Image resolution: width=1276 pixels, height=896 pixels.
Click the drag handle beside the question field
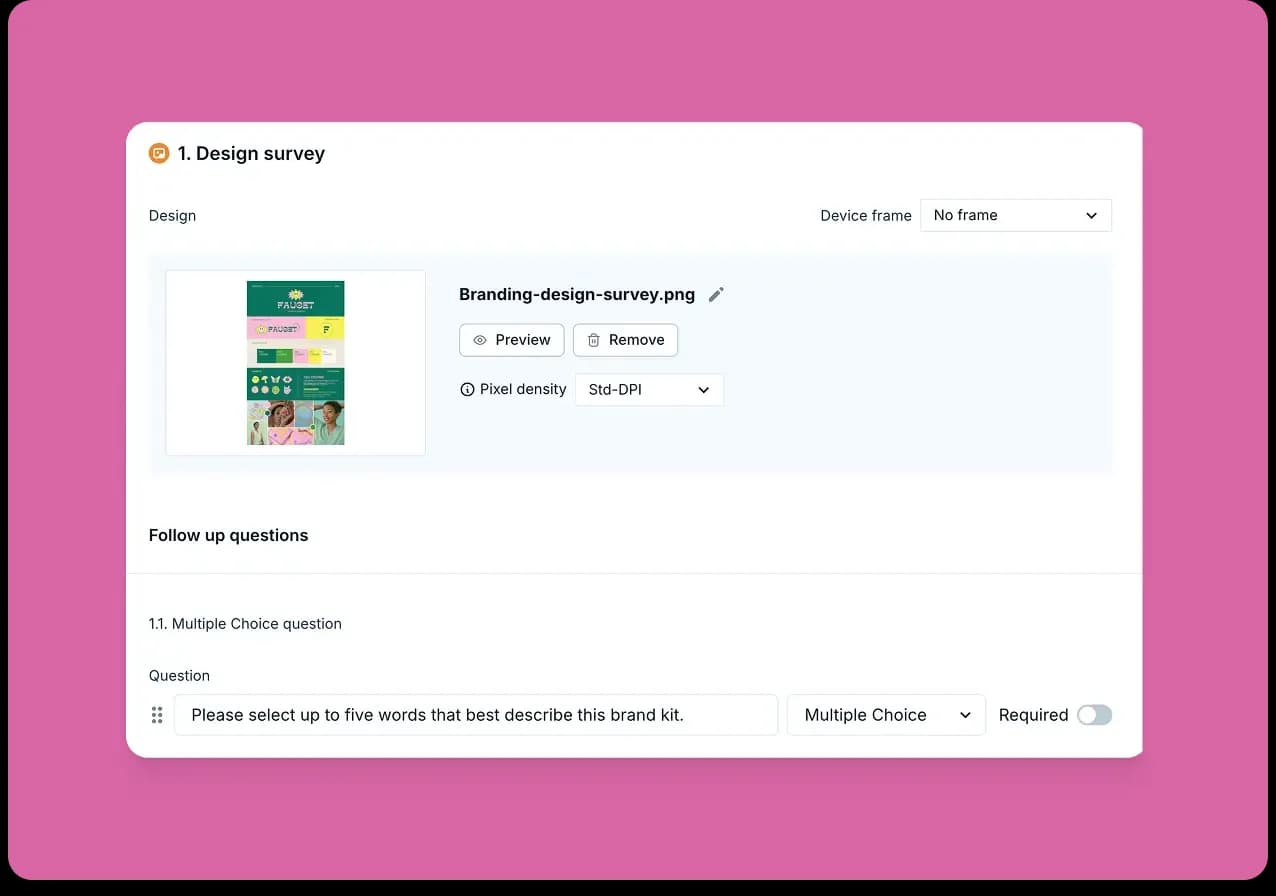click(157, 715)
